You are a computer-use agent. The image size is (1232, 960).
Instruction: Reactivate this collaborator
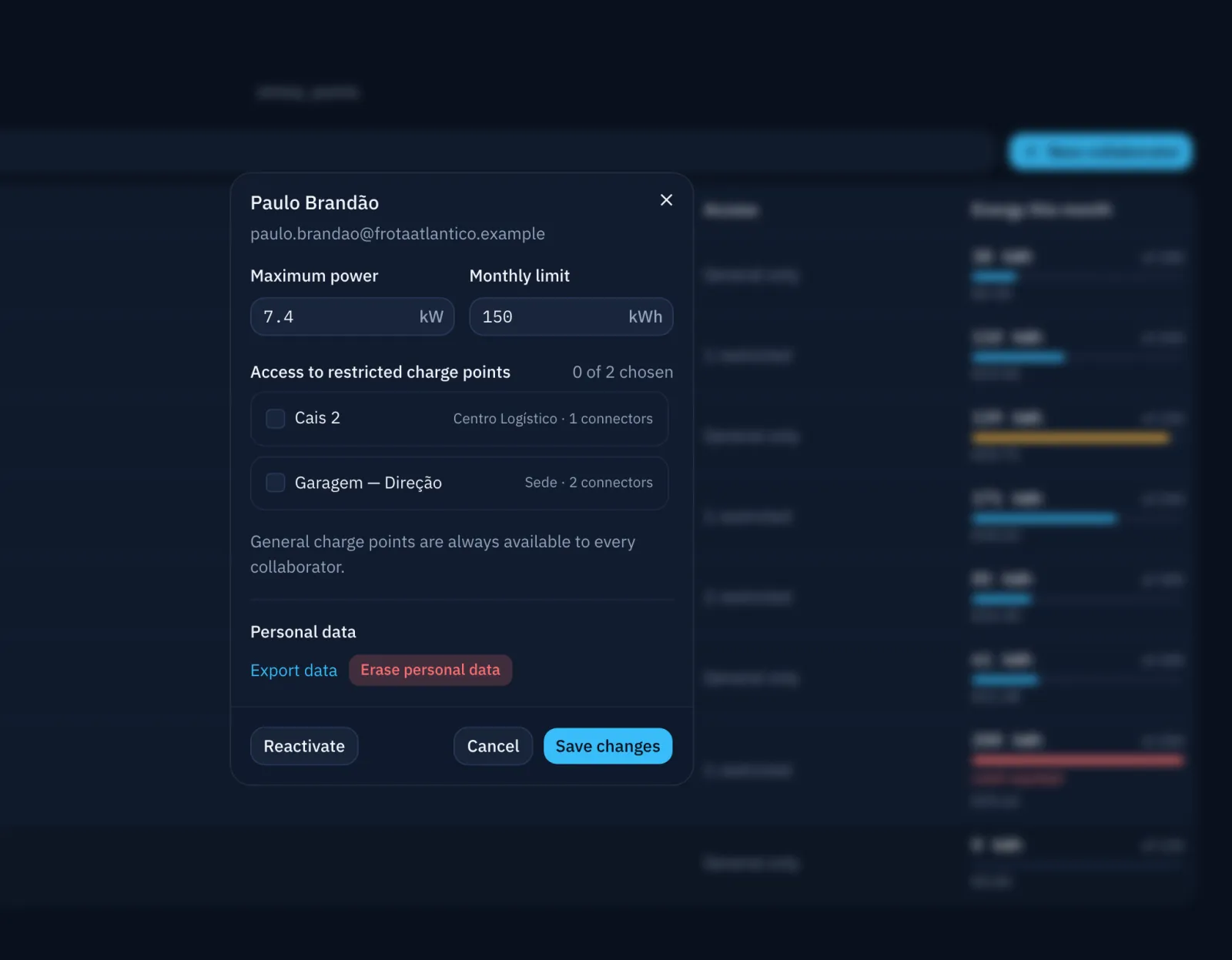click(x=304, y=746)
